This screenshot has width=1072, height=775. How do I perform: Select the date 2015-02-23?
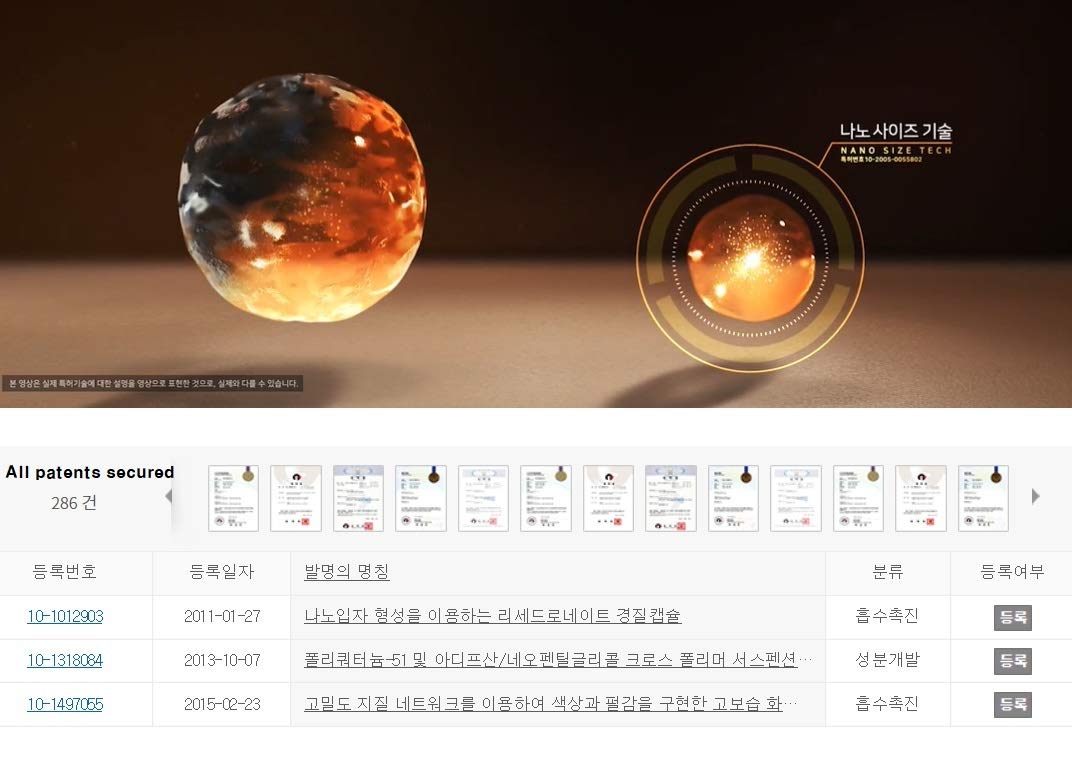tap(222, 704)
